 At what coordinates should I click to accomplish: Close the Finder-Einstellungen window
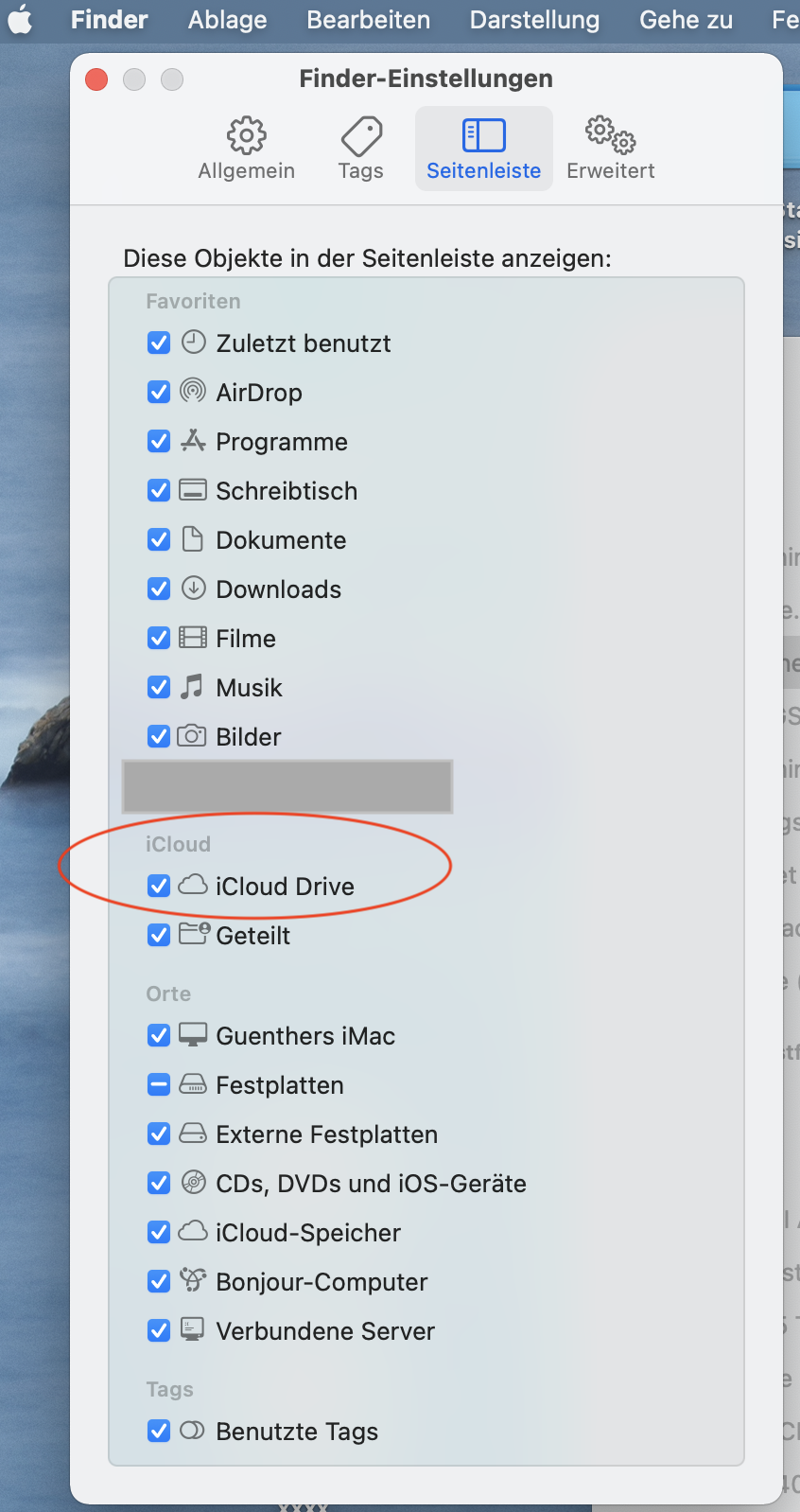(x=96, y=79)
